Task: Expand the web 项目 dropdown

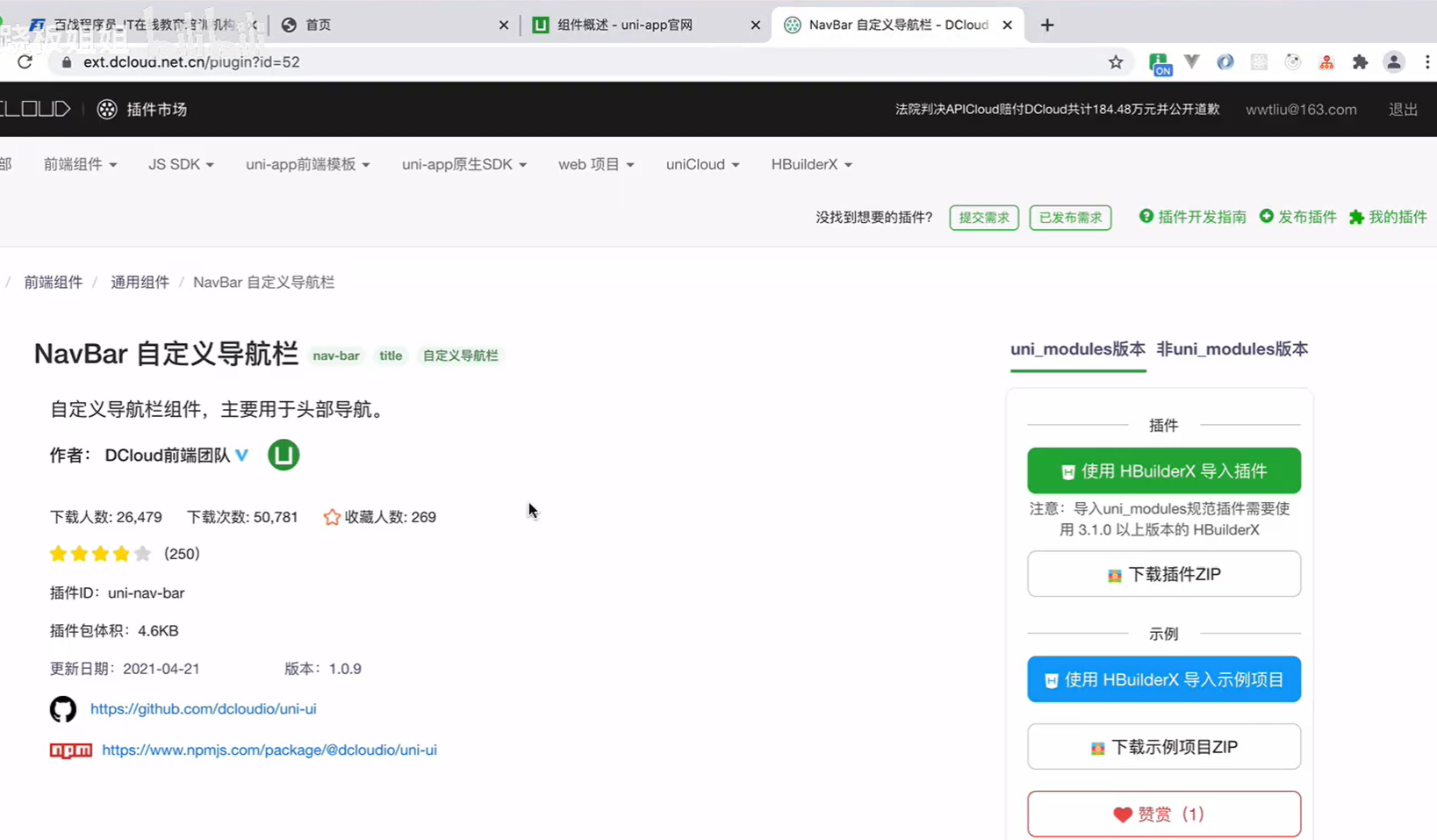Action: pos(596,164)
